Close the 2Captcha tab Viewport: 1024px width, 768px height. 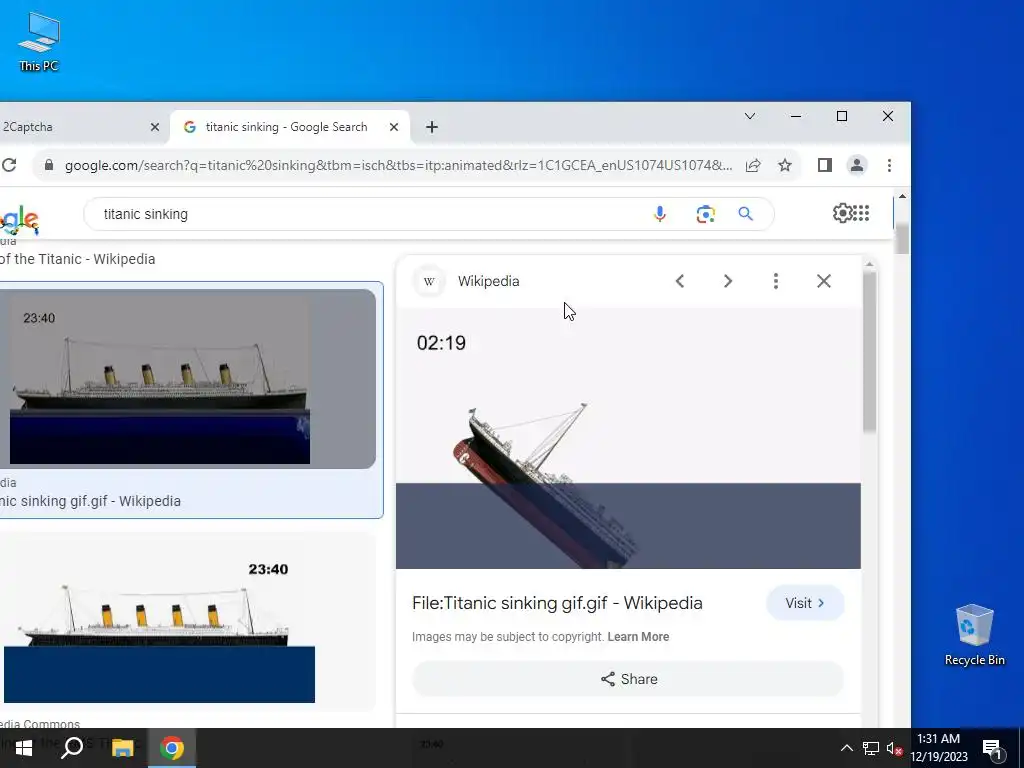click(x=155, y=127)
